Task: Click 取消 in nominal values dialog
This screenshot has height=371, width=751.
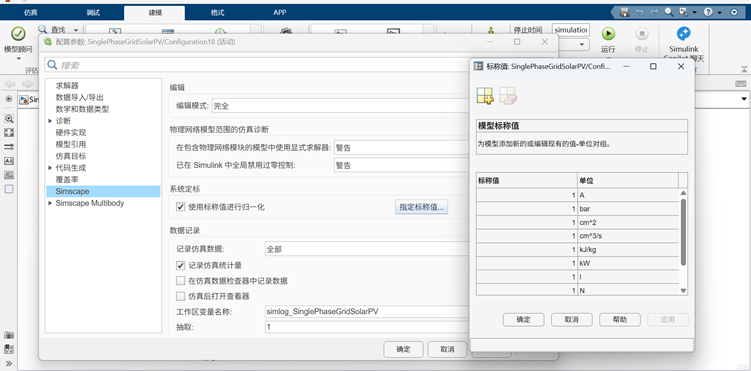Action: 571,319
